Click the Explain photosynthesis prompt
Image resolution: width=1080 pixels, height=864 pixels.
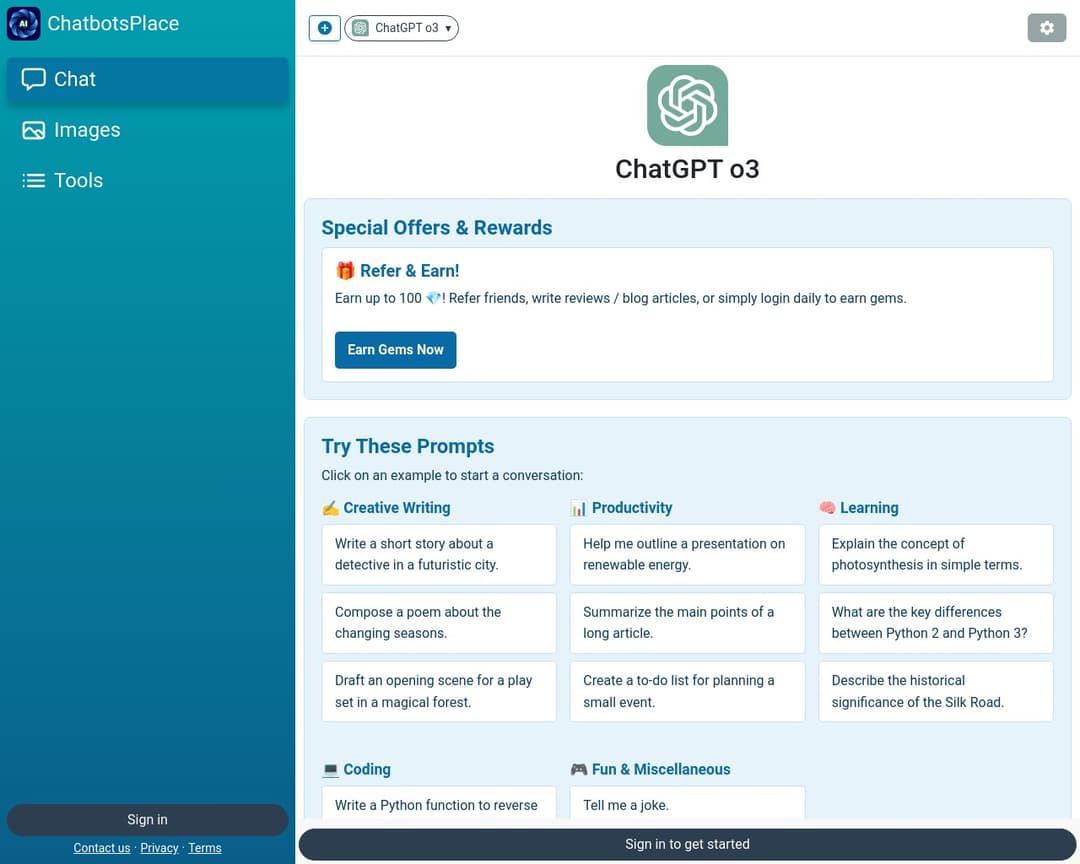point(934,554)
